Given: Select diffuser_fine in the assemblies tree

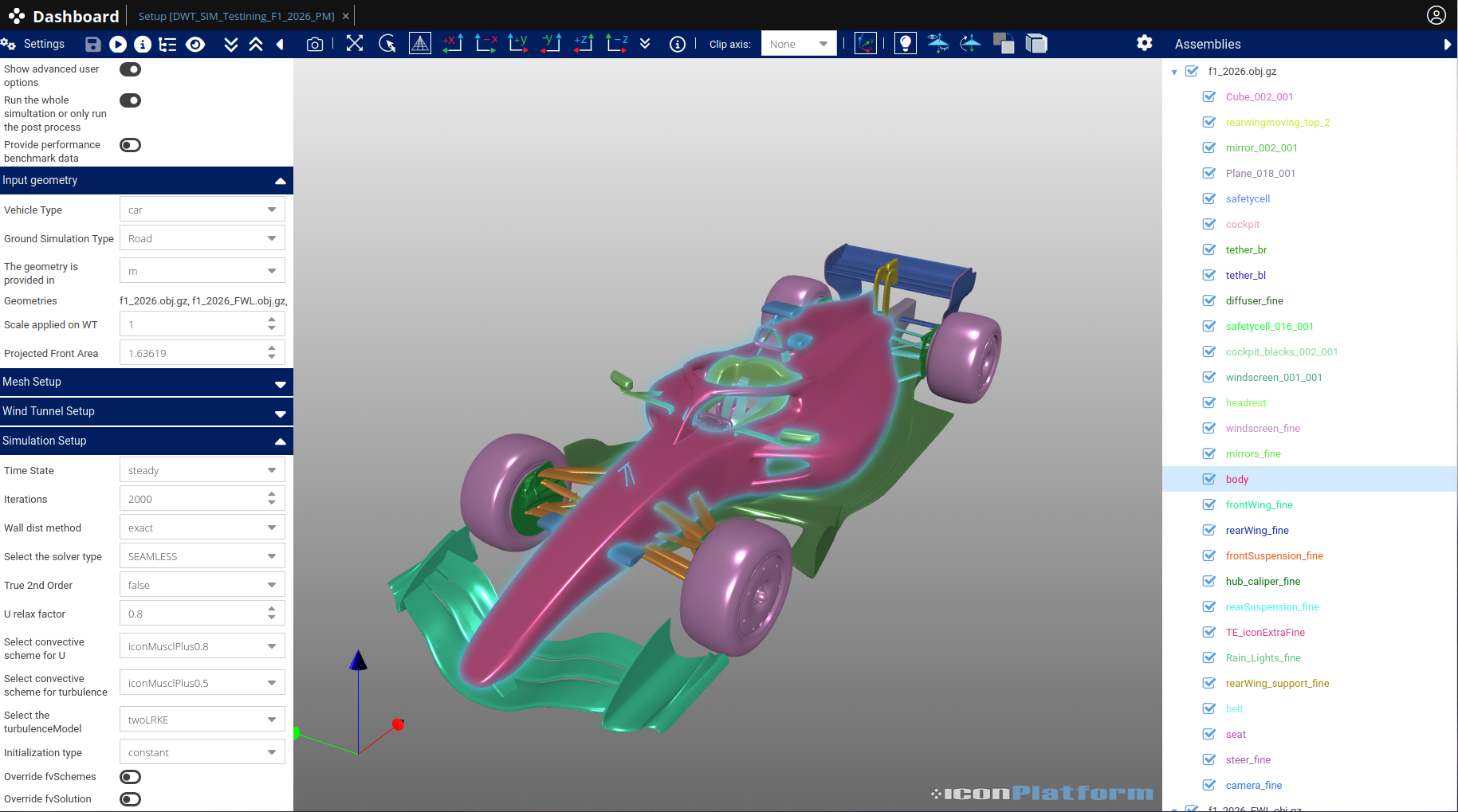Looking at the screenshot, I should [1254, 301].
